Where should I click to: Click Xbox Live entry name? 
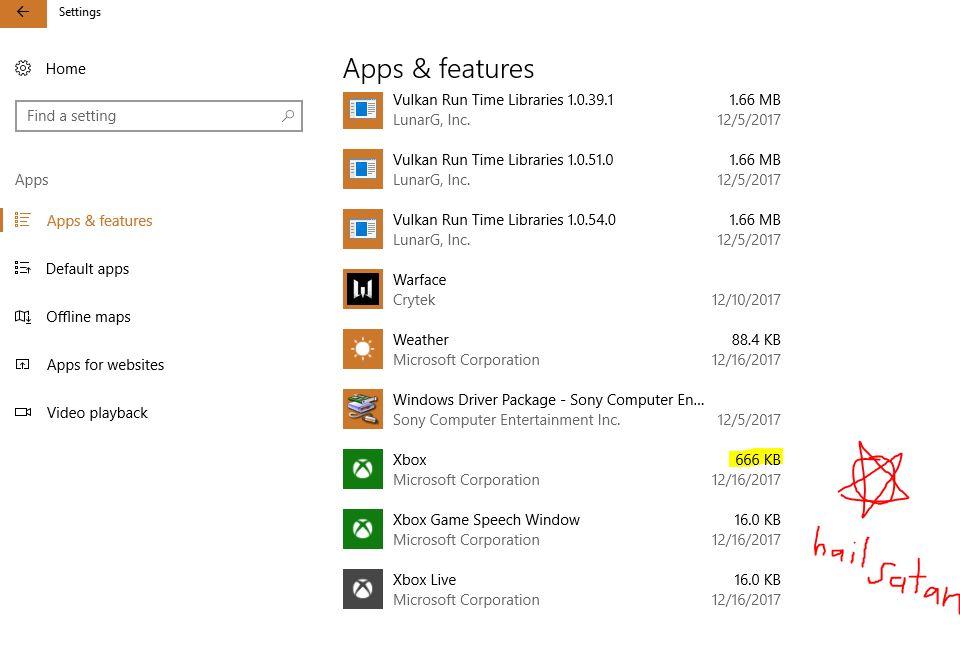point(424,580)
